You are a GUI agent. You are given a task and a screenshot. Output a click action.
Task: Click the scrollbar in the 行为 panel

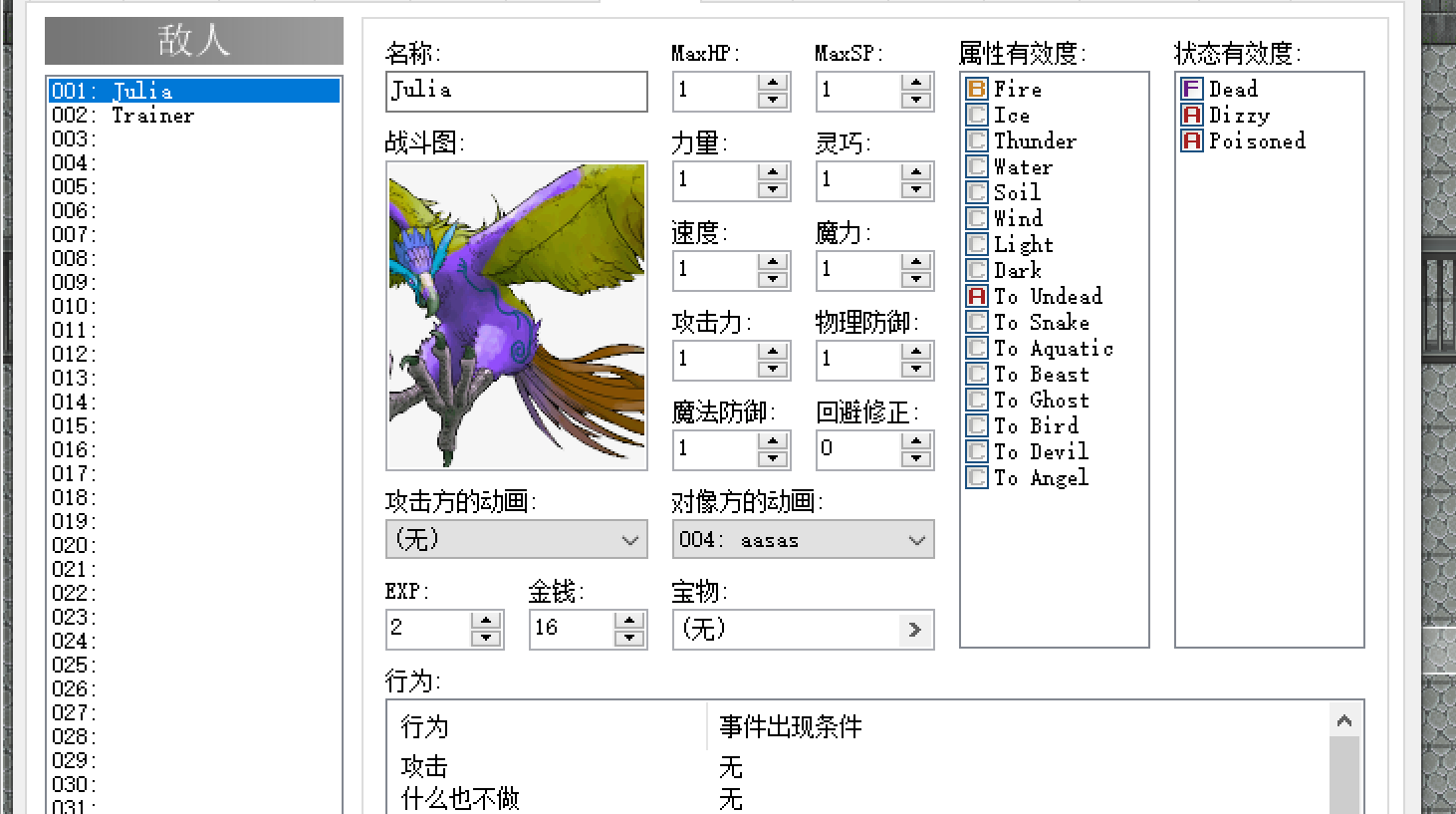(x=1344, y=757)
